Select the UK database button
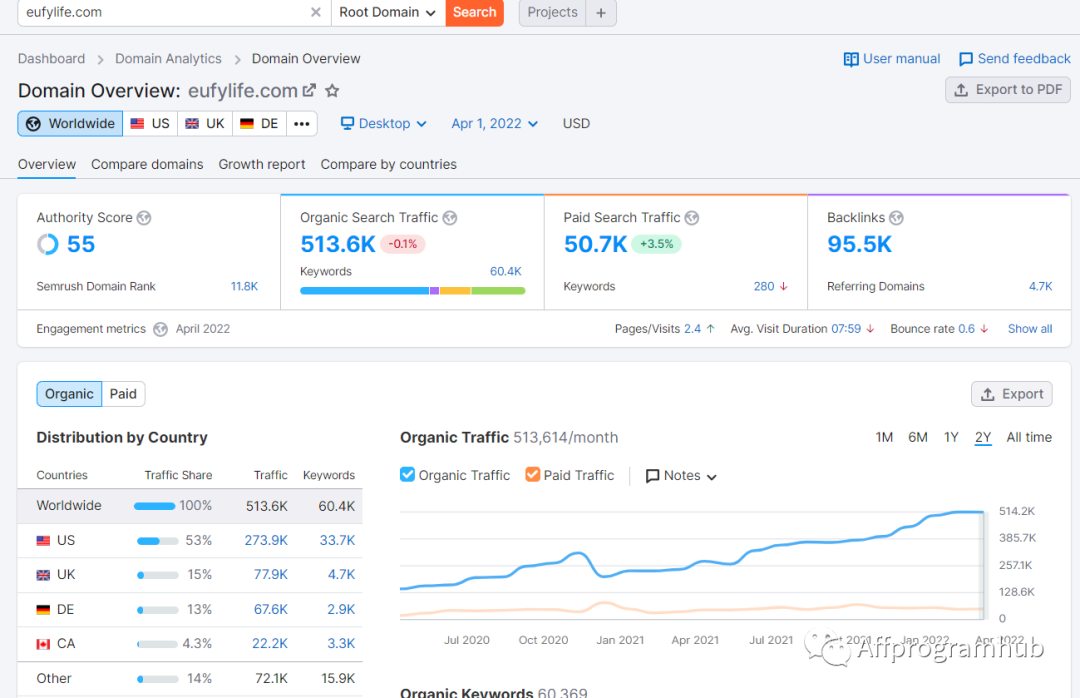This screenshot has width=1080, height=698. tap(205, 124)
